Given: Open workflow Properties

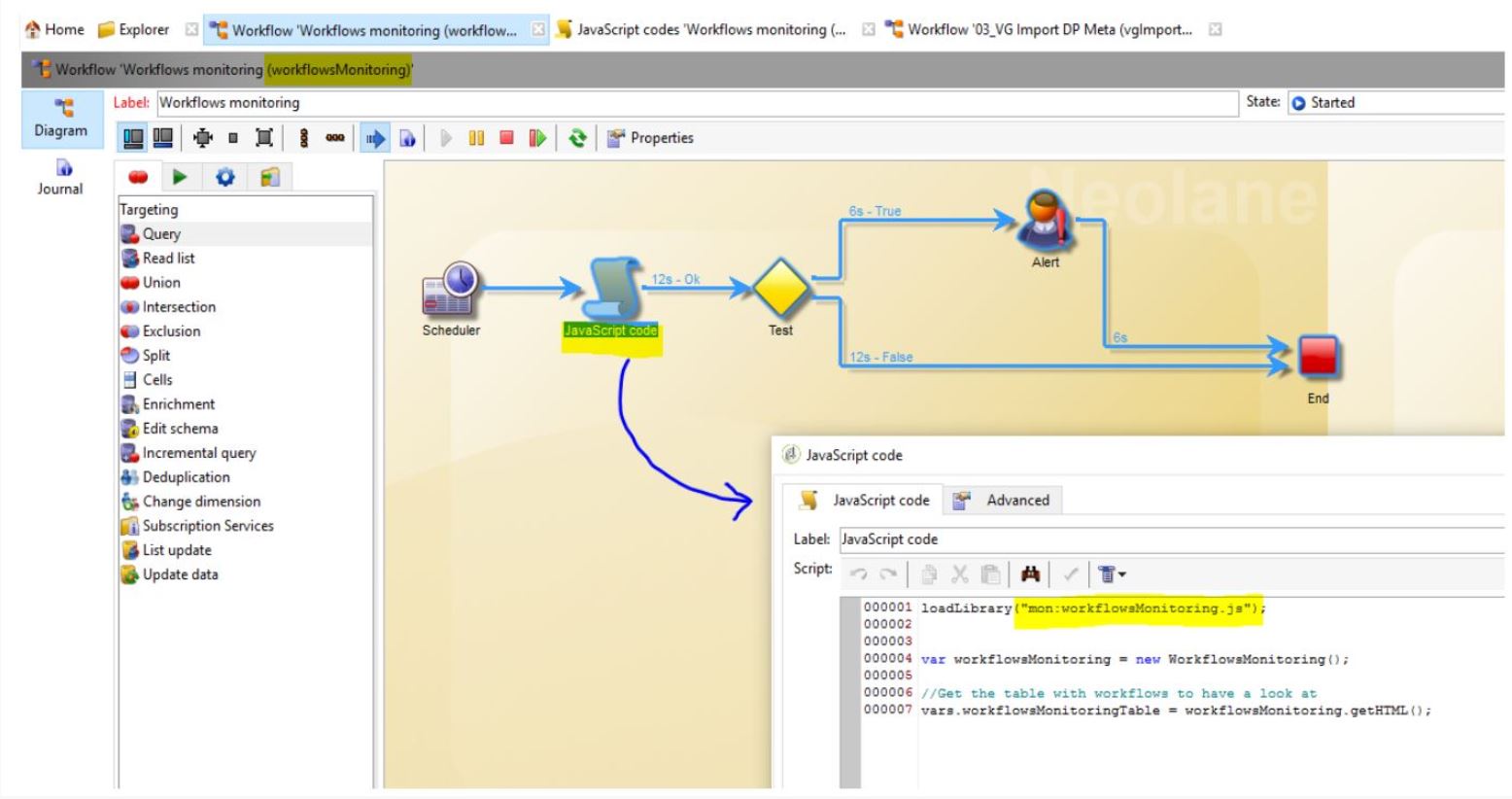Looking at the screenshot, I should click(650, 138).
